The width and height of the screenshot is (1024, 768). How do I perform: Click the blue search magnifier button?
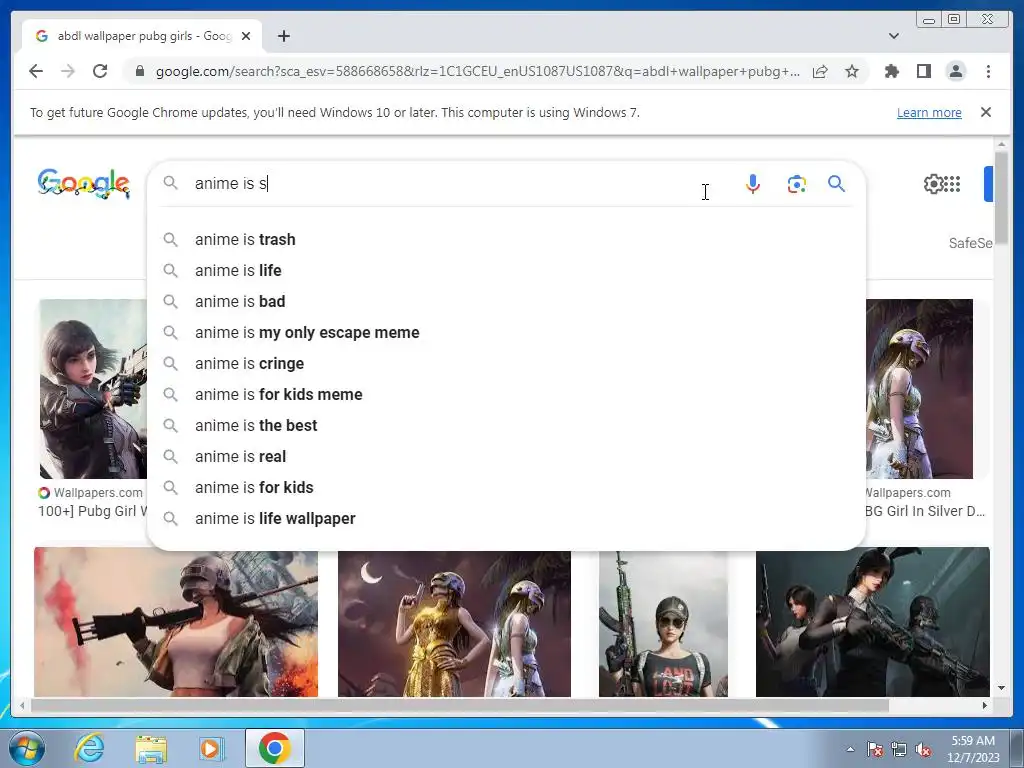837,184
